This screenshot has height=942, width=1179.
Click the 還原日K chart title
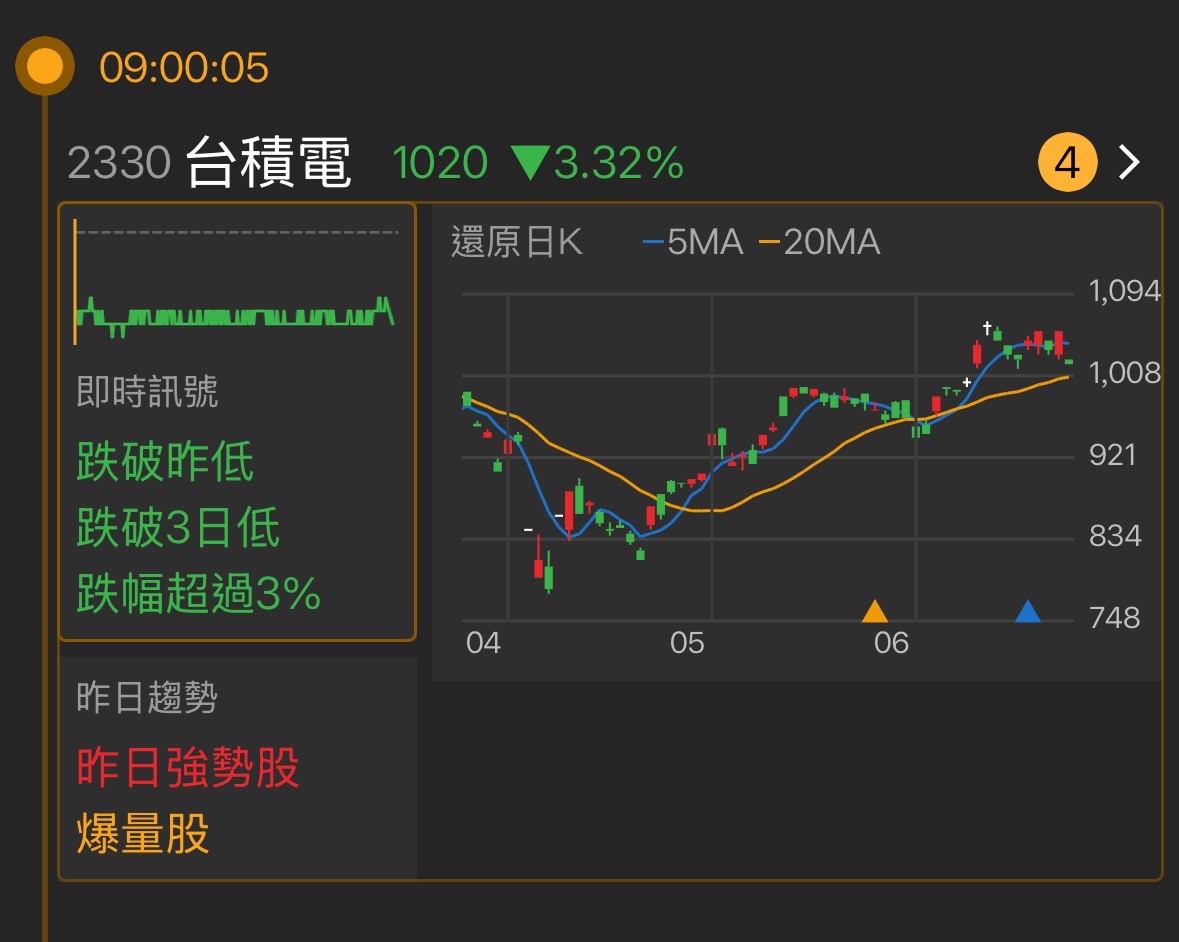pos(517,242)
